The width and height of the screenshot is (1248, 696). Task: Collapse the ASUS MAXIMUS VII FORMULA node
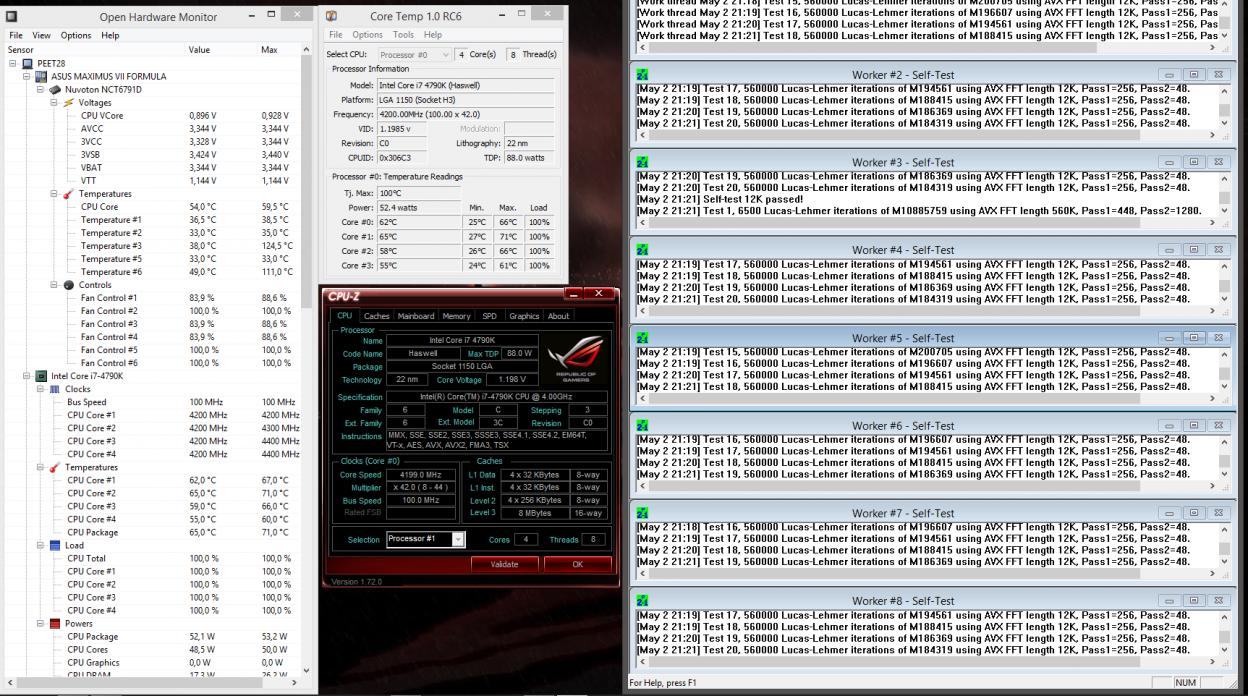tap(27, 76)
